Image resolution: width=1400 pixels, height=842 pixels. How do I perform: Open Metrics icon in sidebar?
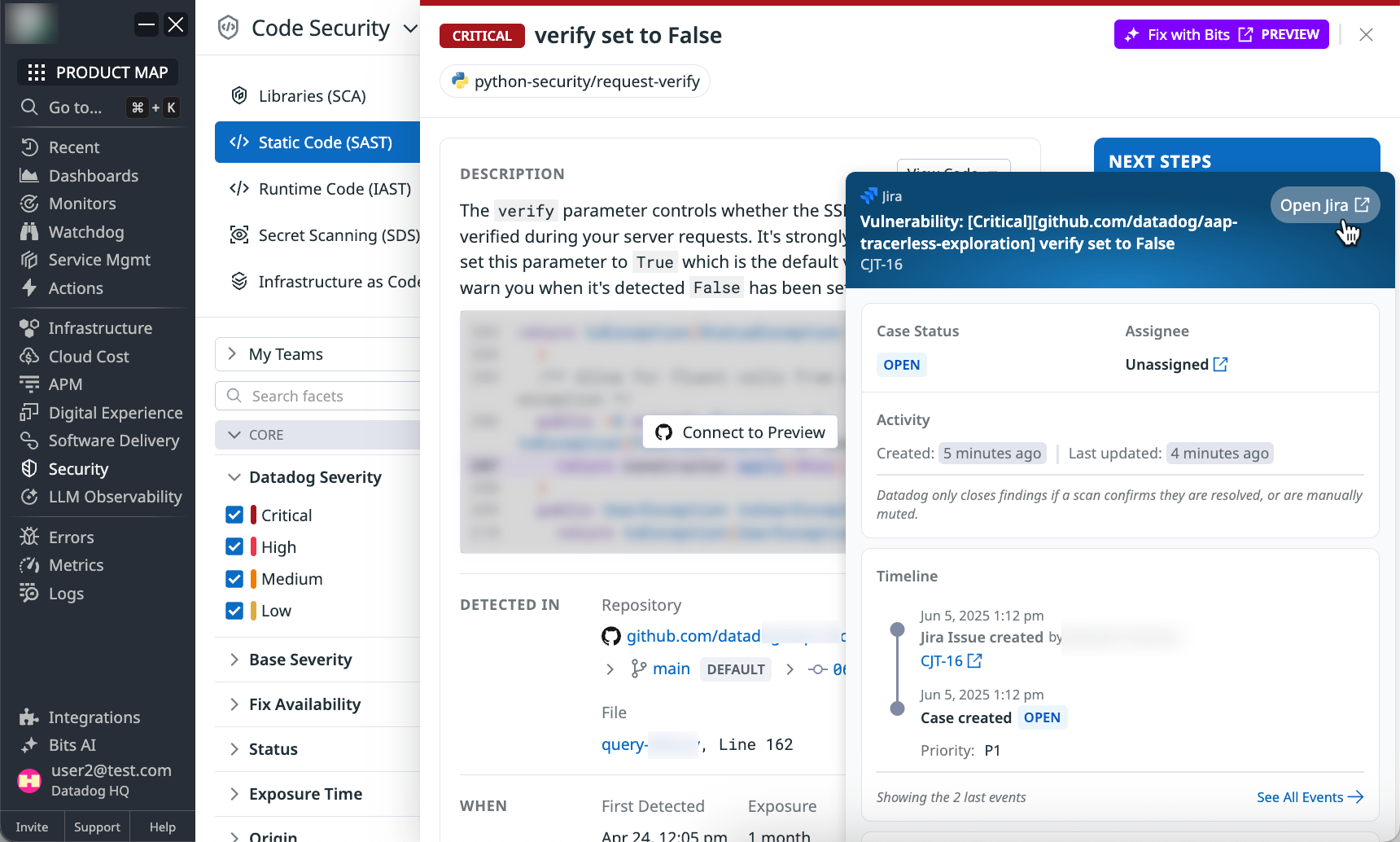29,565
